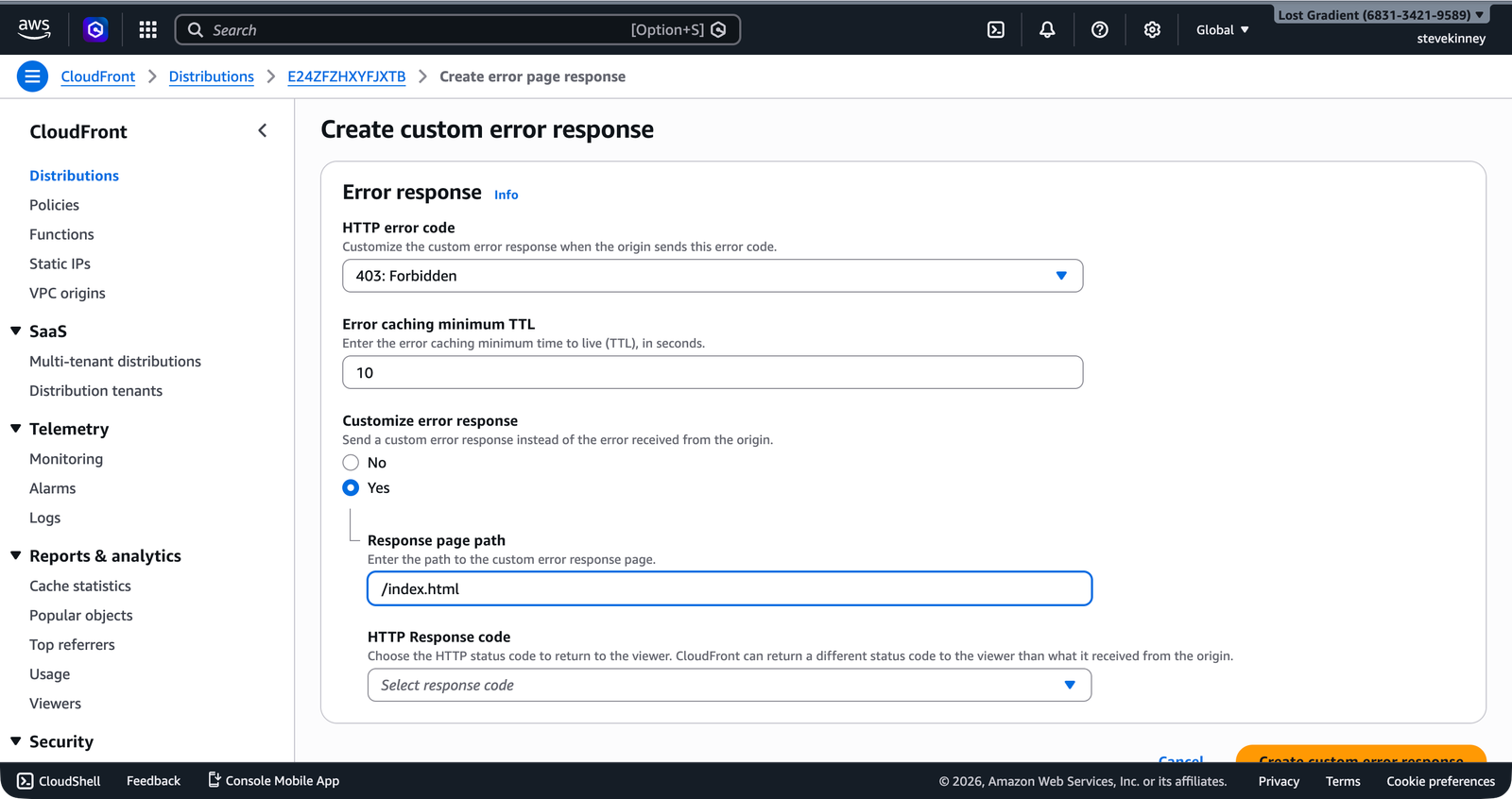This screenshot has width=1512, height=799.
Task: Open Policies in sidebar
Action: coord(54,205)
